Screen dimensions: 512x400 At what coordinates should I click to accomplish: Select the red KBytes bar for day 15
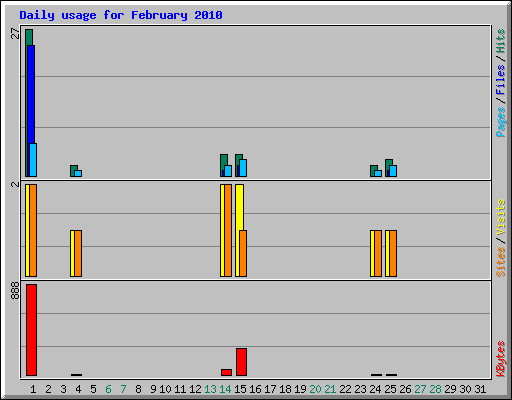[x=241, y=362]
